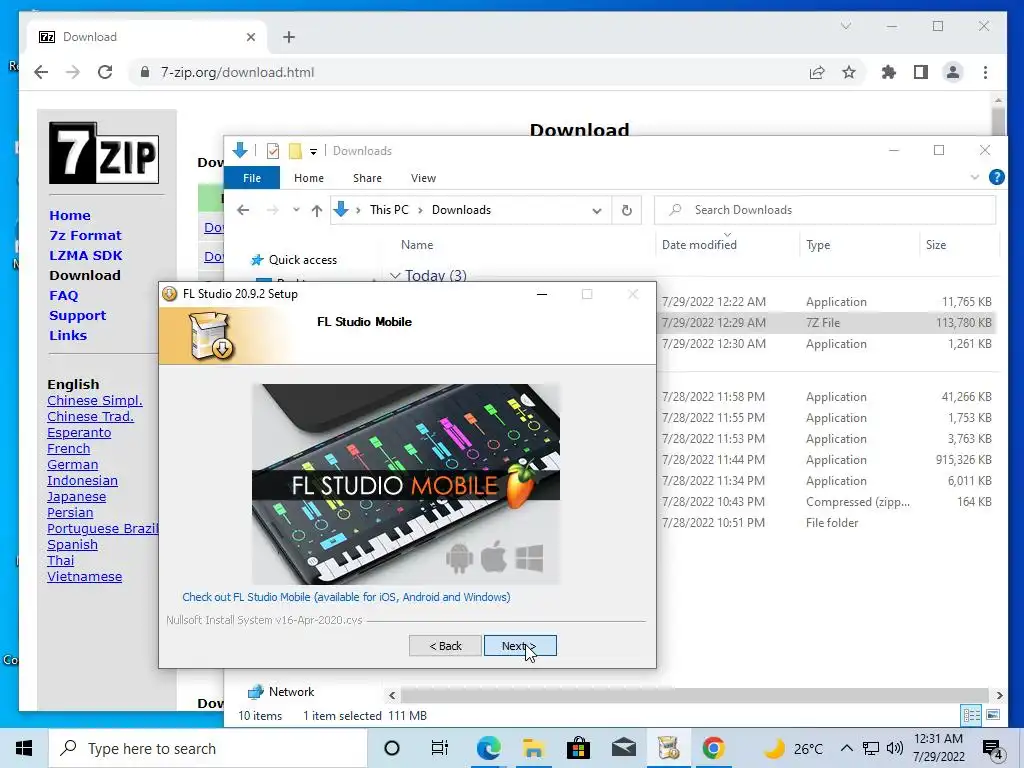Open Task View on taskbar
Screen dimensions: 1024x768
pyautogui.click(x=440, y=748)
